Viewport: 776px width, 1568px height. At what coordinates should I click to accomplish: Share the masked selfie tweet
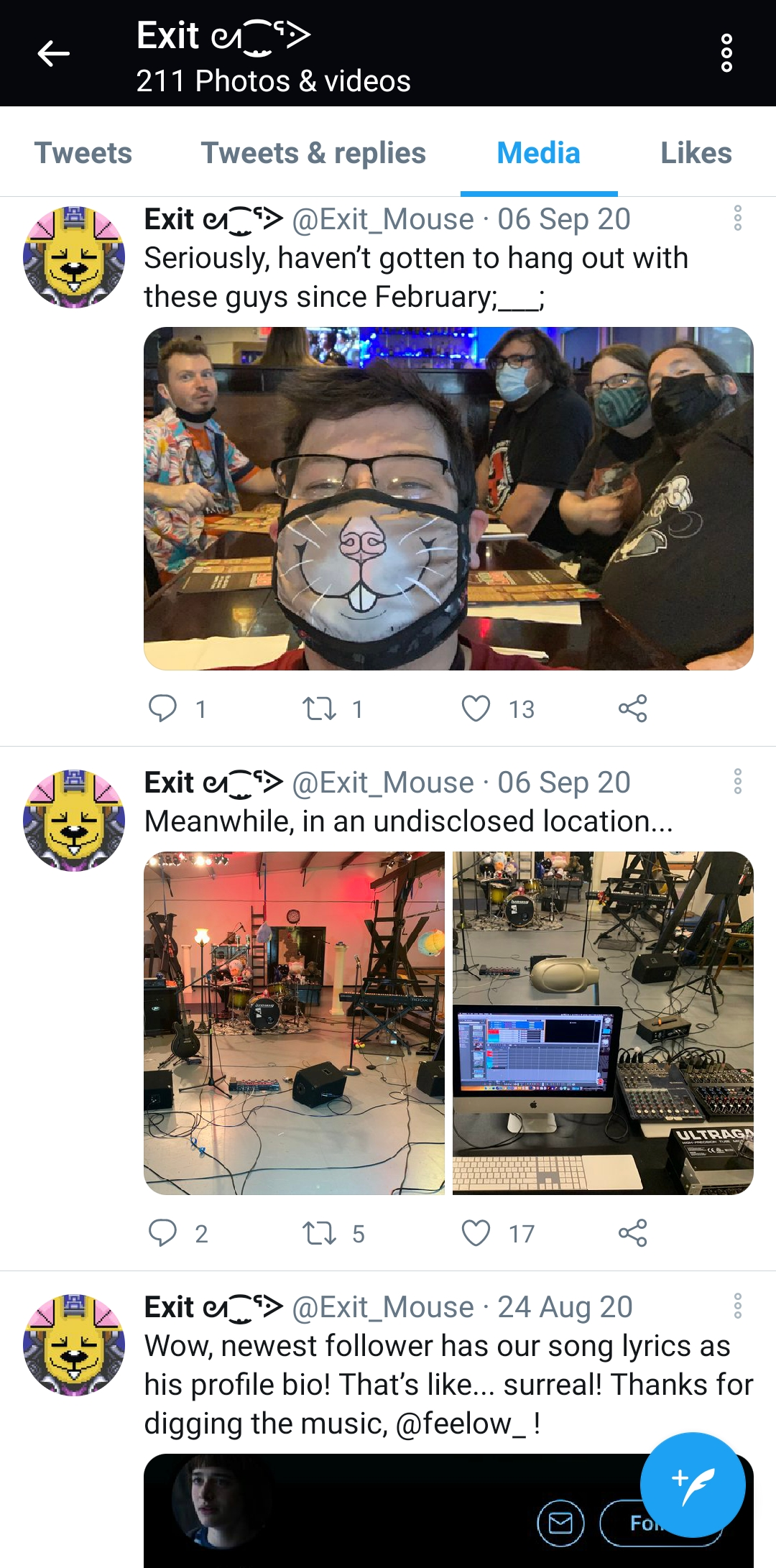632,709
